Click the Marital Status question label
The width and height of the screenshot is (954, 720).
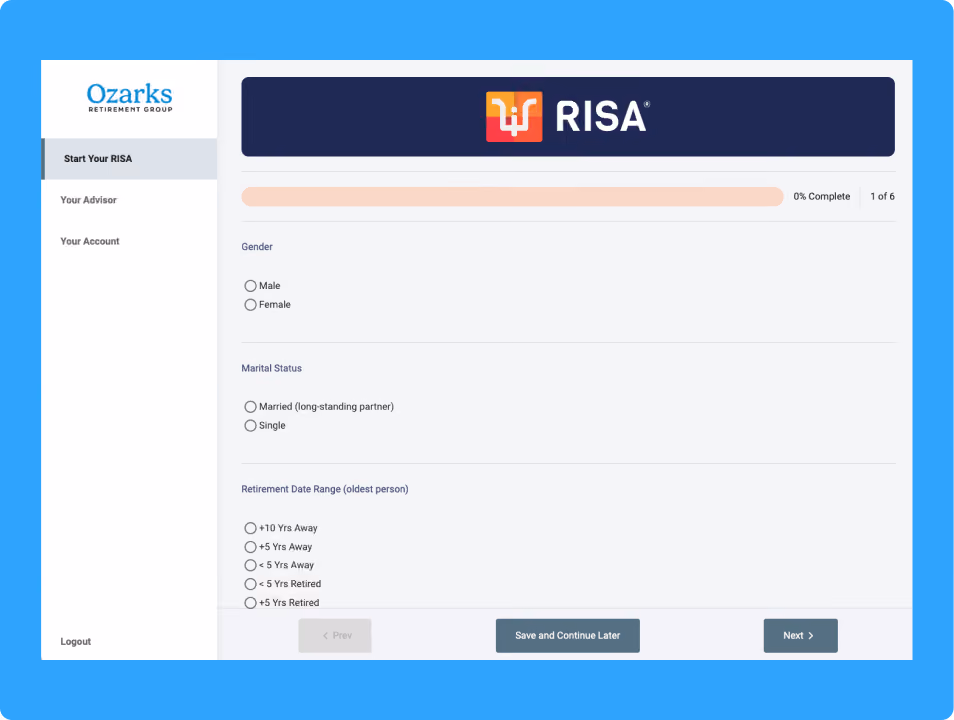pos(271,368)
